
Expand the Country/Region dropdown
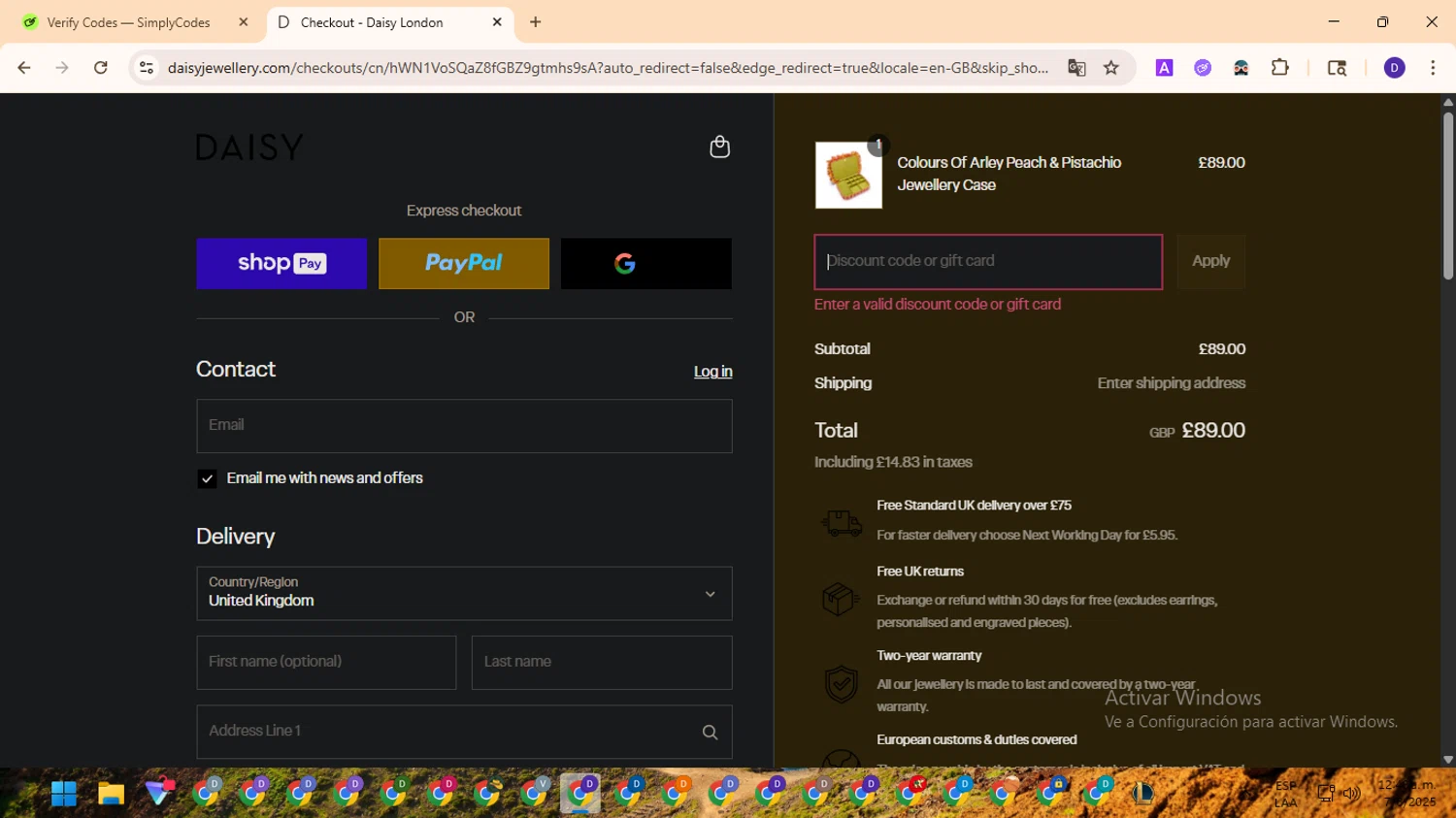click(464, 594)
